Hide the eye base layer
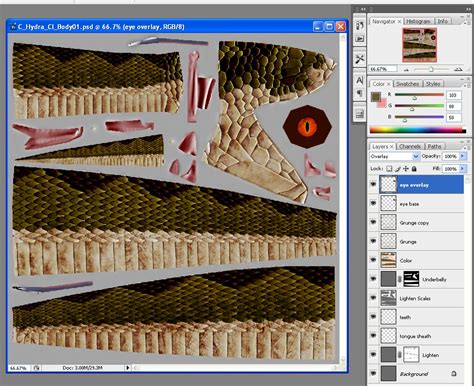 click(373, 203)
